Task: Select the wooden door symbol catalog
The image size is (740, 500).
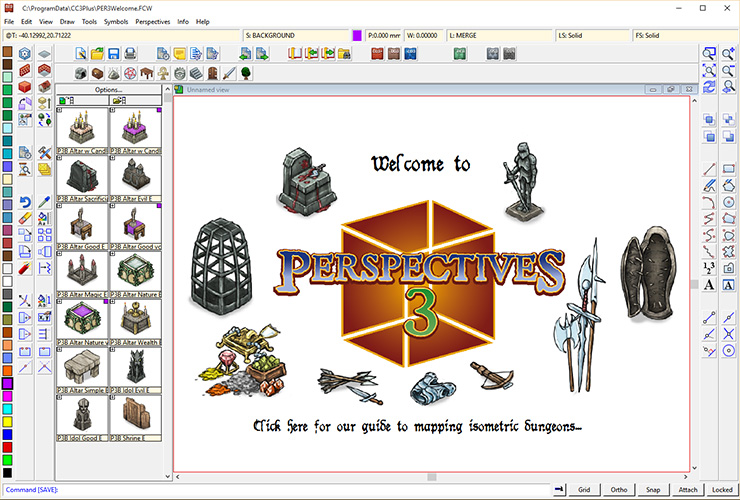Action: [x=213, y=73]
